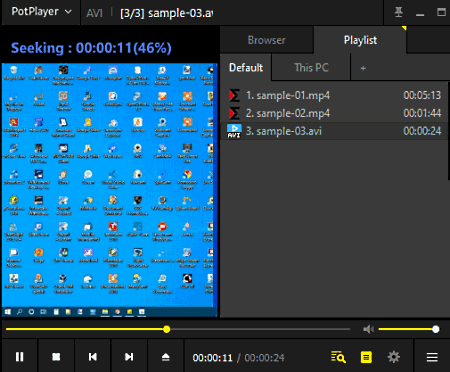Open the PotPlayer main menu dropdown

pos(41,12)
